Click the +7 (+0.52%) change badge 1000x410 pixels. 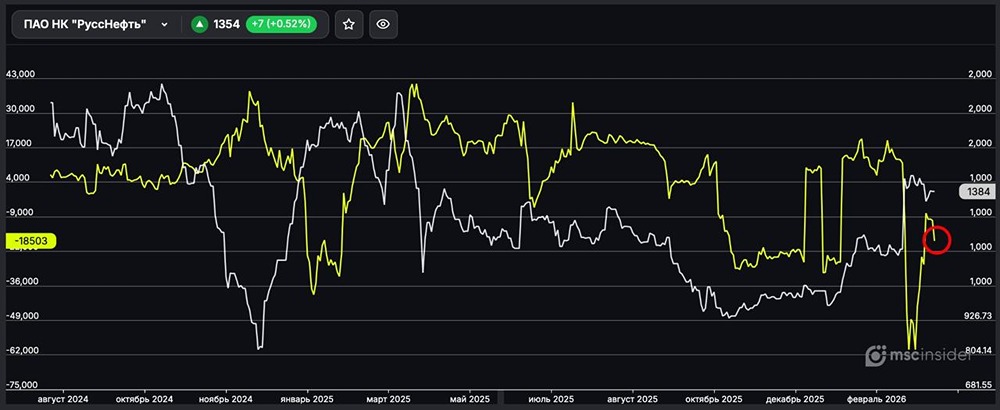pyautogui.click(x=281, y=24)
